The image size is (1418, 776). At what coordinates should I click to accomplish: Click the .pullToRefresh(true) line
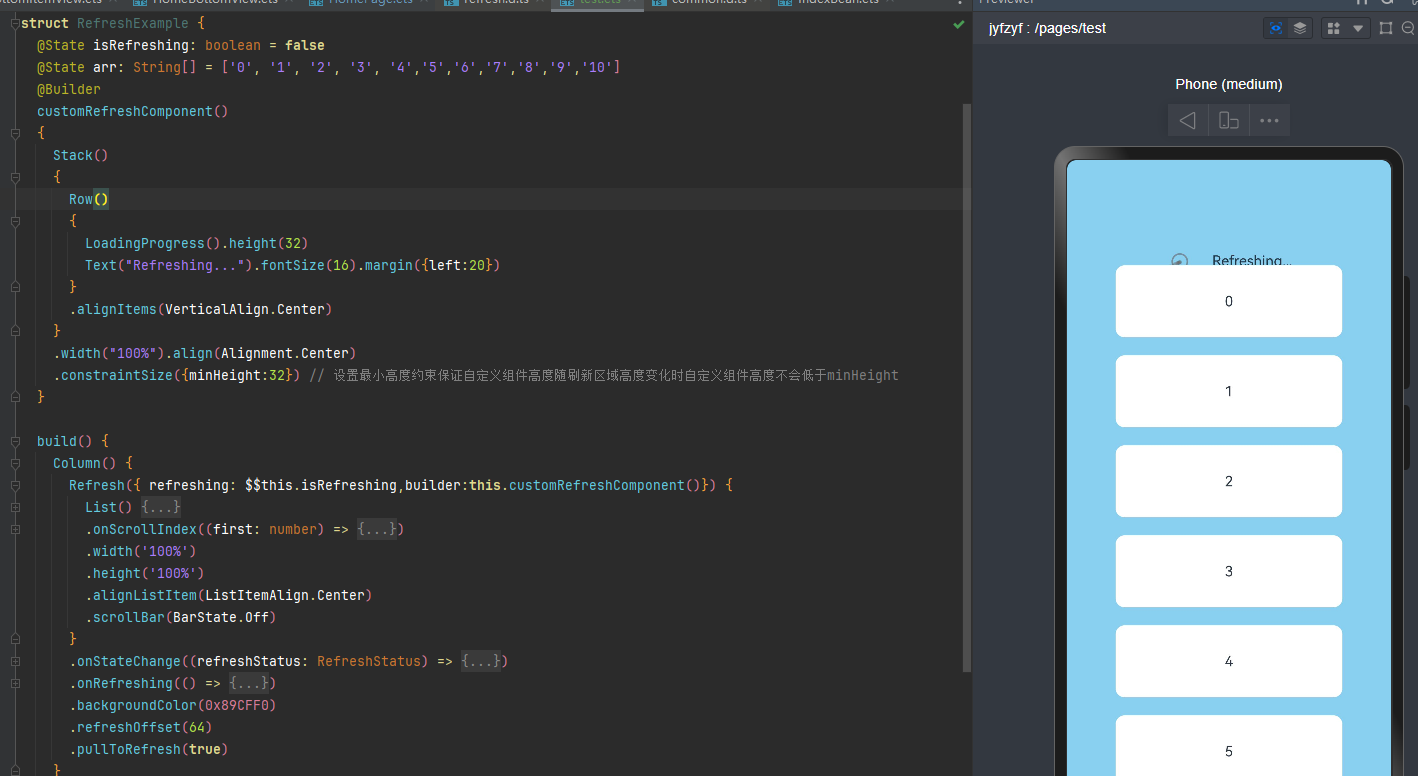[x=149, y=749]
